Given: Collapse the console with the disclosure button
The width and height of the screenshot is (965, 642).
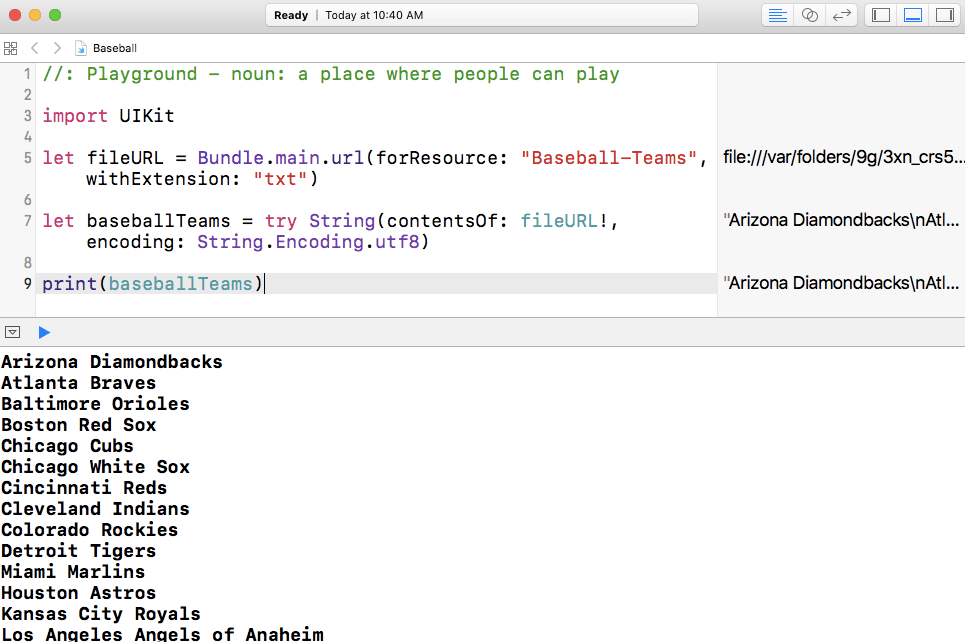Looking at the screenshot, I should [x=13, y=332].
